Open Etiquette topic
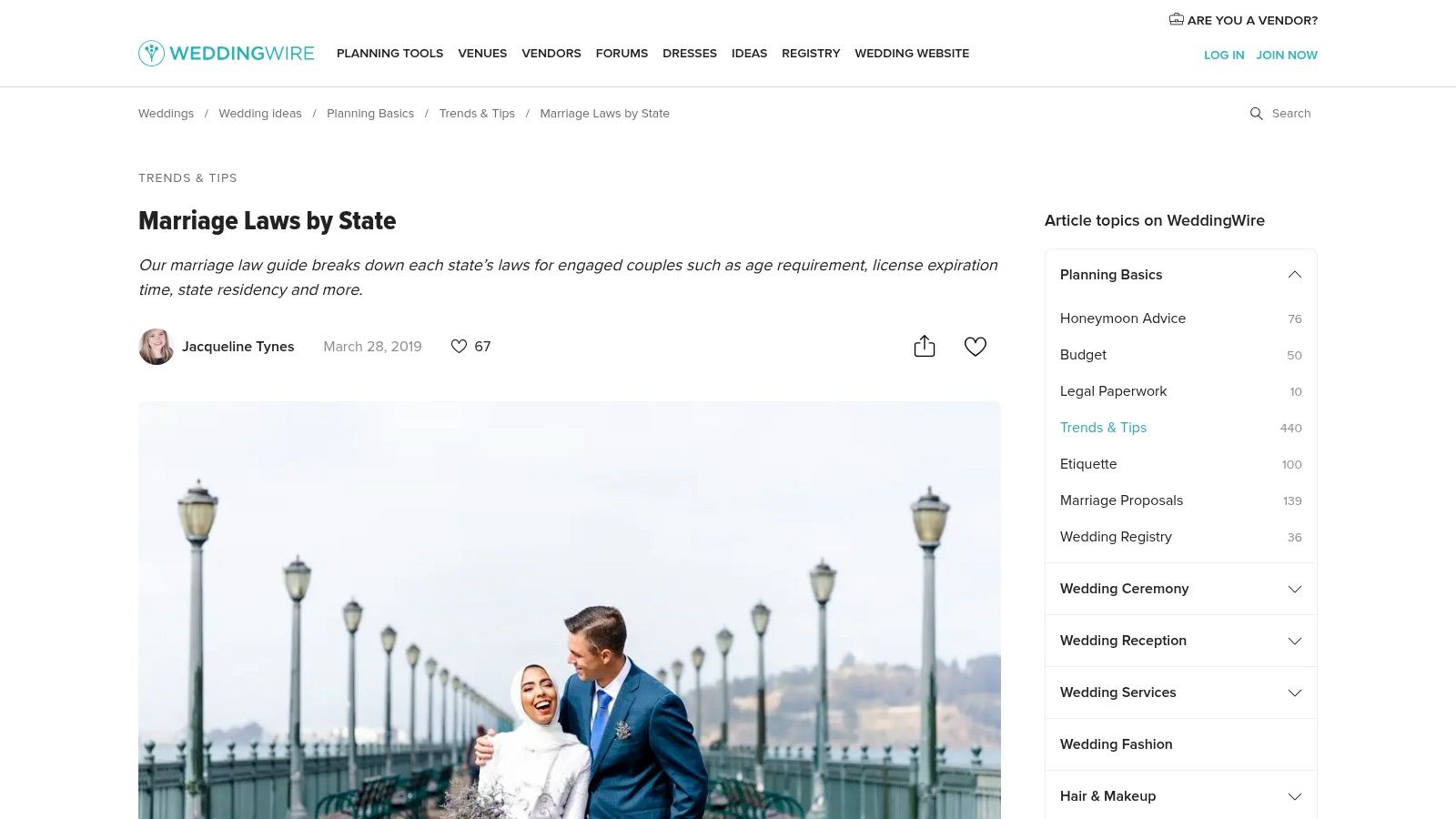Viewport: 1456px width, 819px height. point(1088,464)
